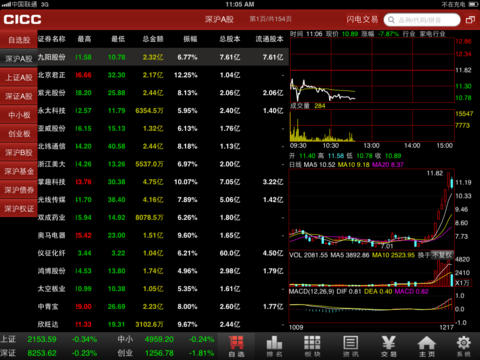Sort by the 振幅 column header
The image size is (480, 360).
190,39
